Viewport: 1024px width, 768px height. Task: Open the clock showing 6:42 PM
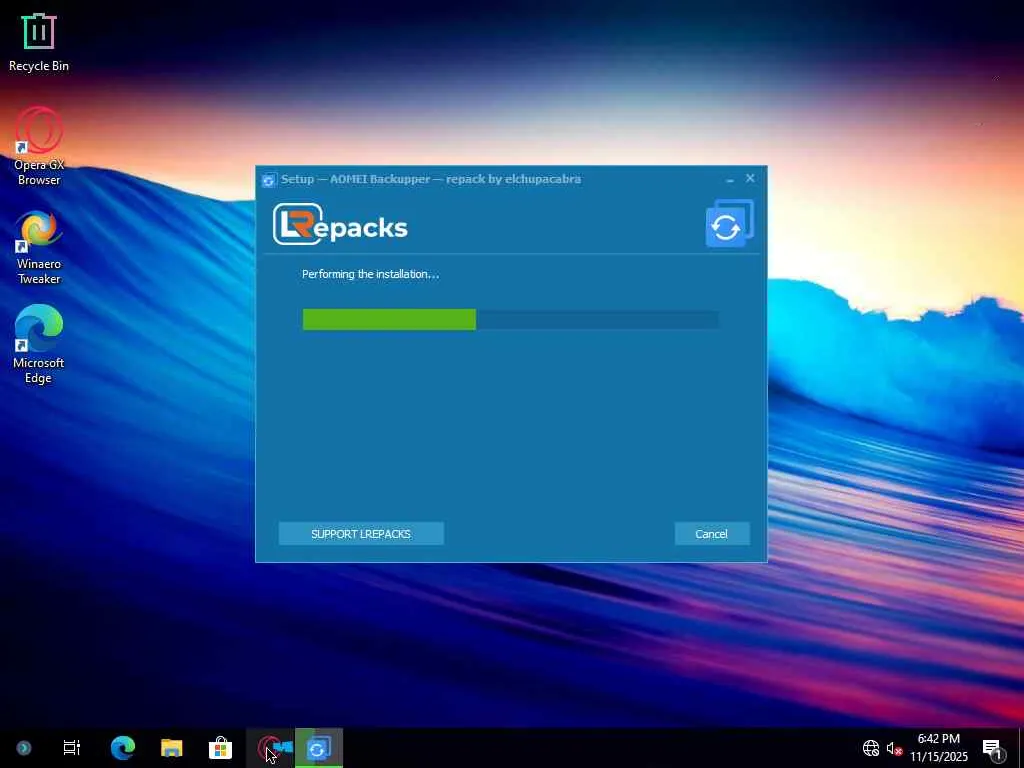coord(938,748)
